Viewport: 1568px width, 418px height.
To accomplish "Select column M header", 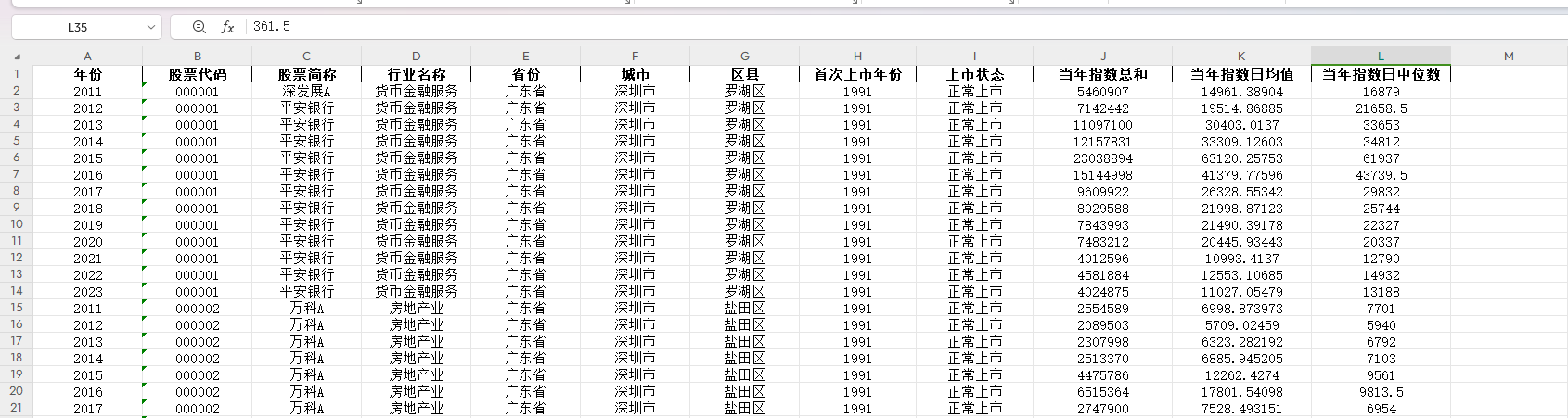I will [x=1509, y=56].
